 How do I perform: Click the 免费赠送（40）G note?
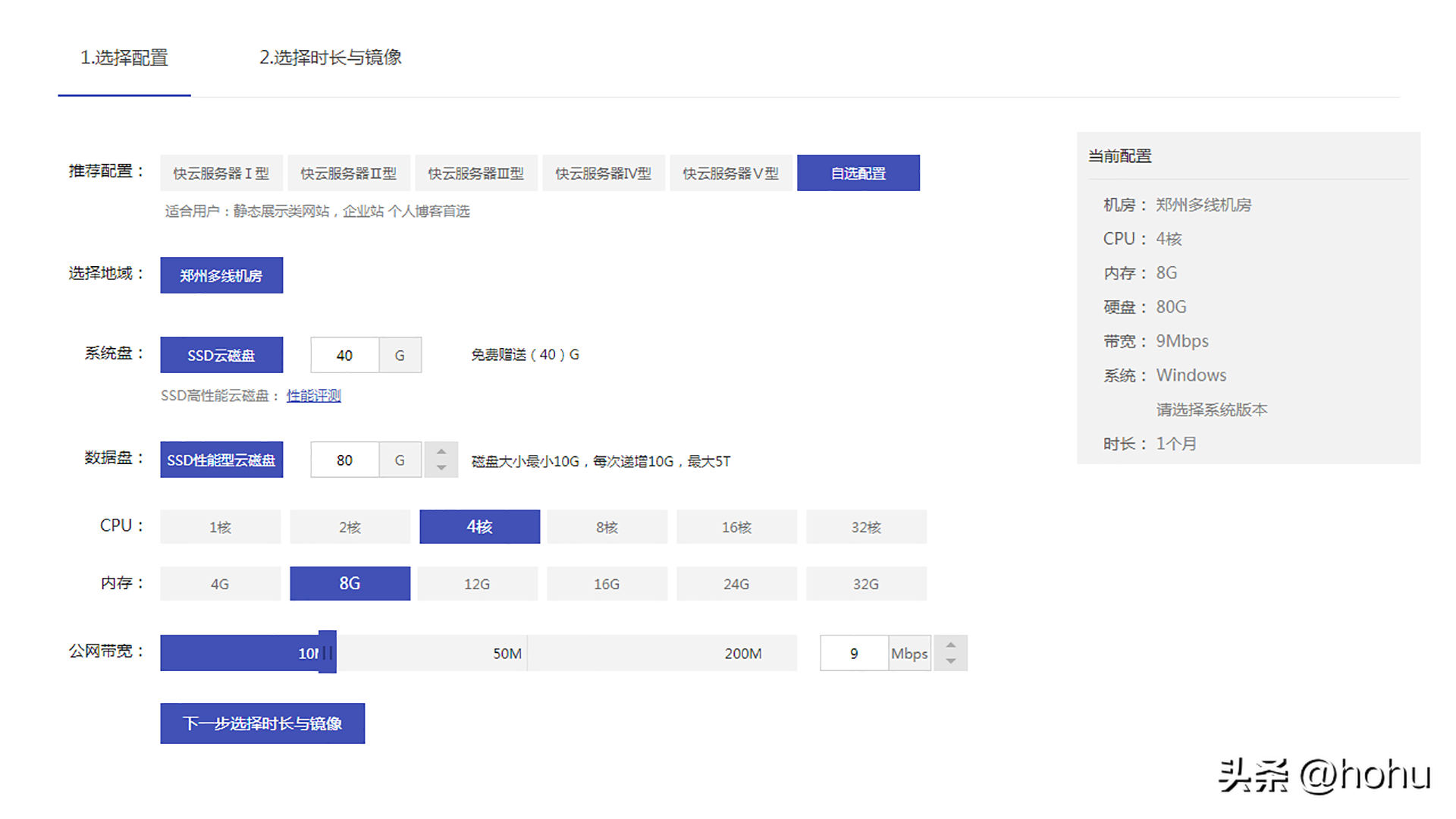click(x=526, y=355)
